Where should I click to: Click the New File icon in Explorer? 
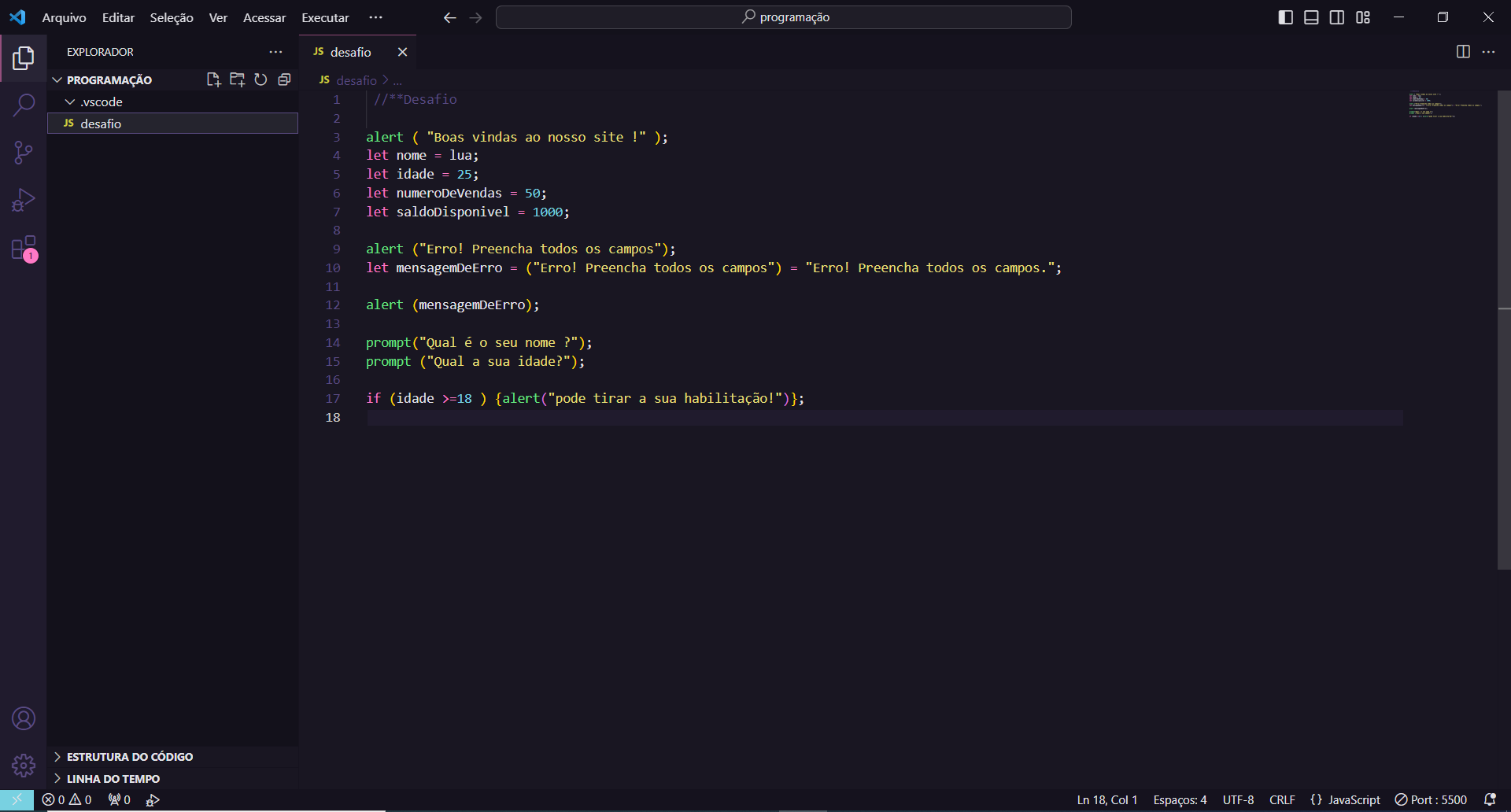(x=213, y=79)
